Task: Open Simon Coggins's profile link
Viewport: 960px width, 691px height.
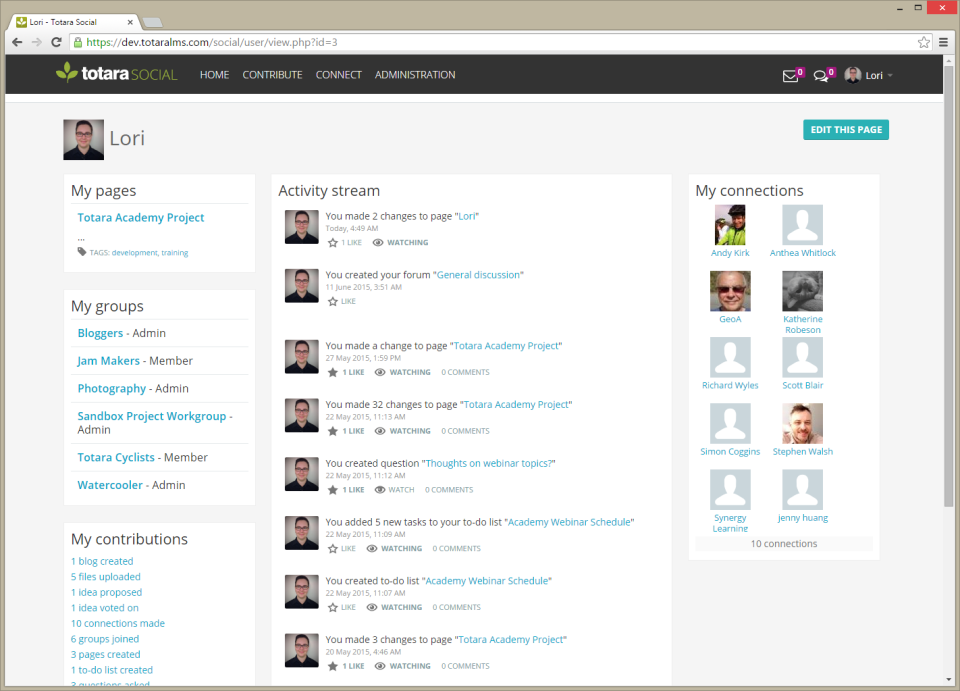Action: [x=730, y=451]
